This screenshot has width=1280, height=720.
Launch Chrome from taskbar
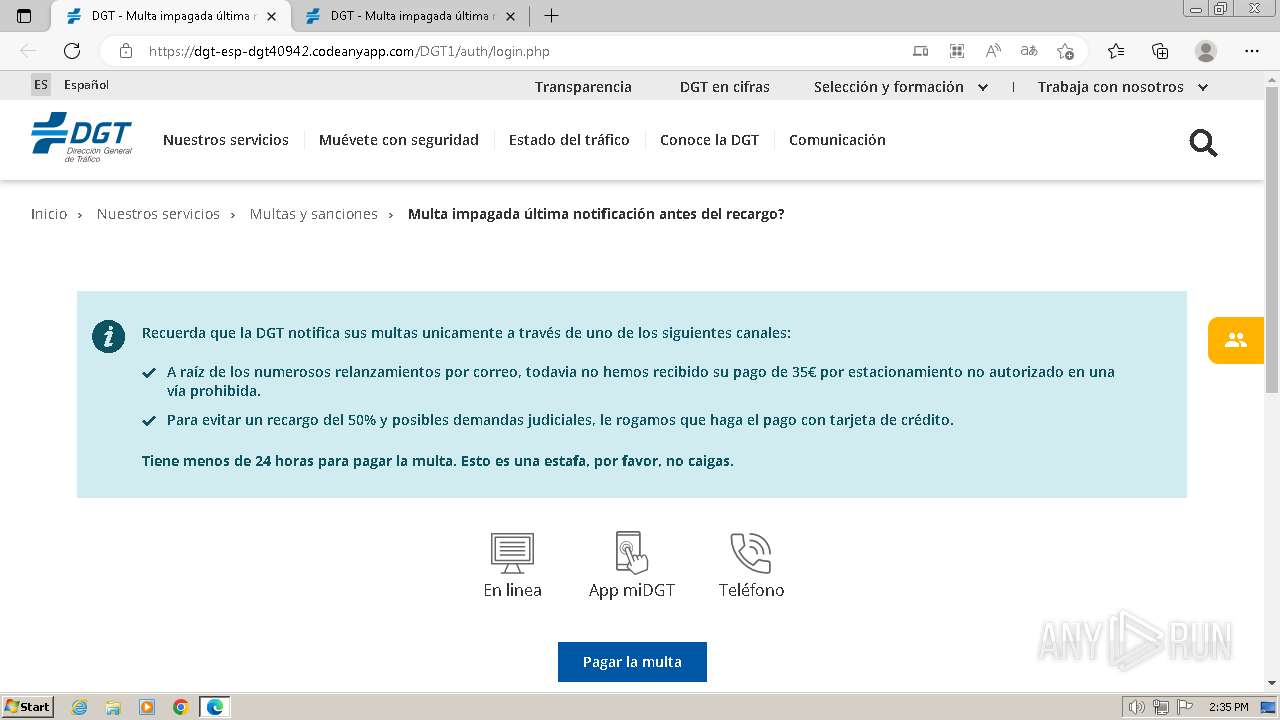pyautogui.click(x=181, y=707)
